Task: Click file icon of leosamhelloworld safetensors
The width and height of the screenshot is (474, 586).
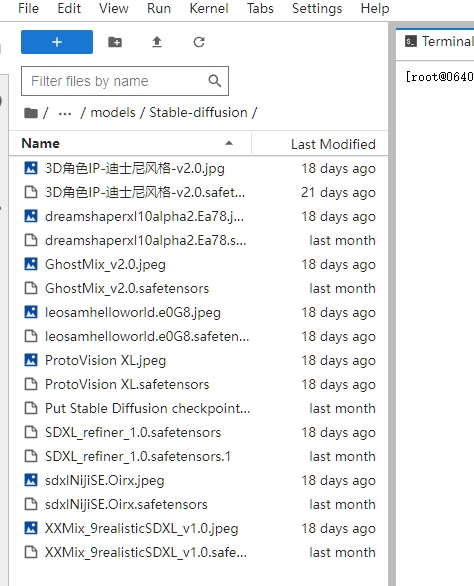Action: click(31, 336)
